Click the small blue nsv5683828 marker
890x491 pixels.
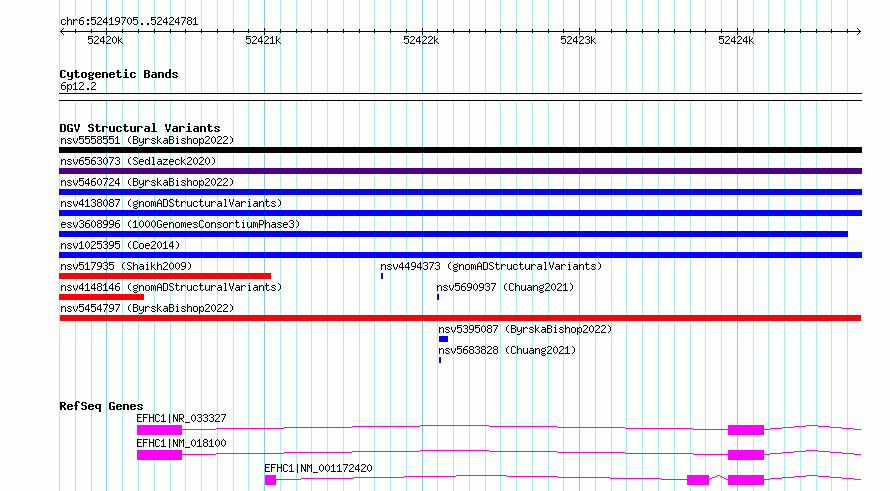click(x=440, y=360)
